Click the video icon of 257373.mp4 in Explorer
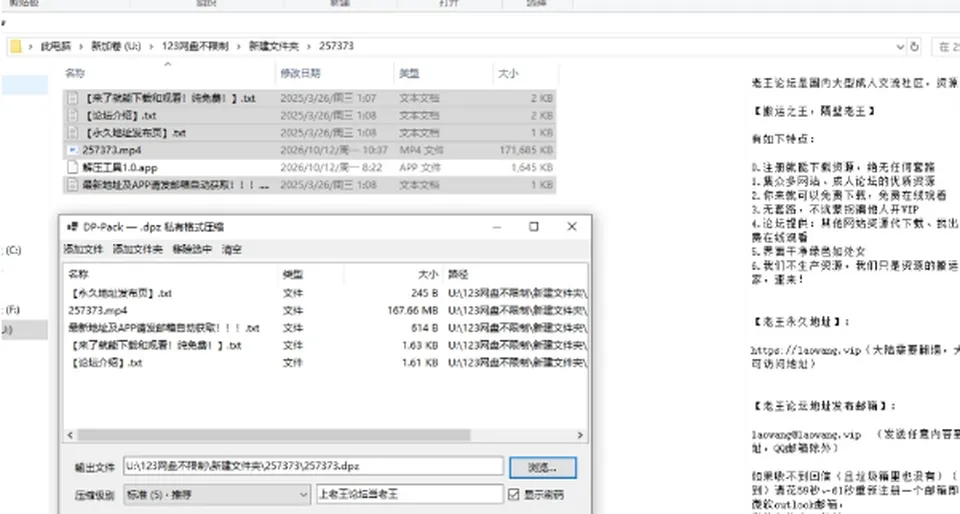Viewport: 960px width, 514px height. coord(73,150)
